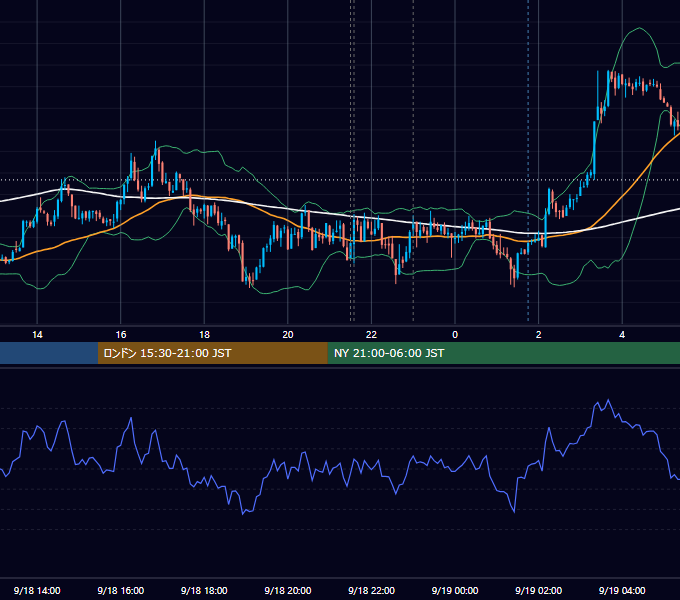Click the 9/19 00:00 time label
This screenshot has height=600, width=680.
pyautogui.click(x=455, y=590)
